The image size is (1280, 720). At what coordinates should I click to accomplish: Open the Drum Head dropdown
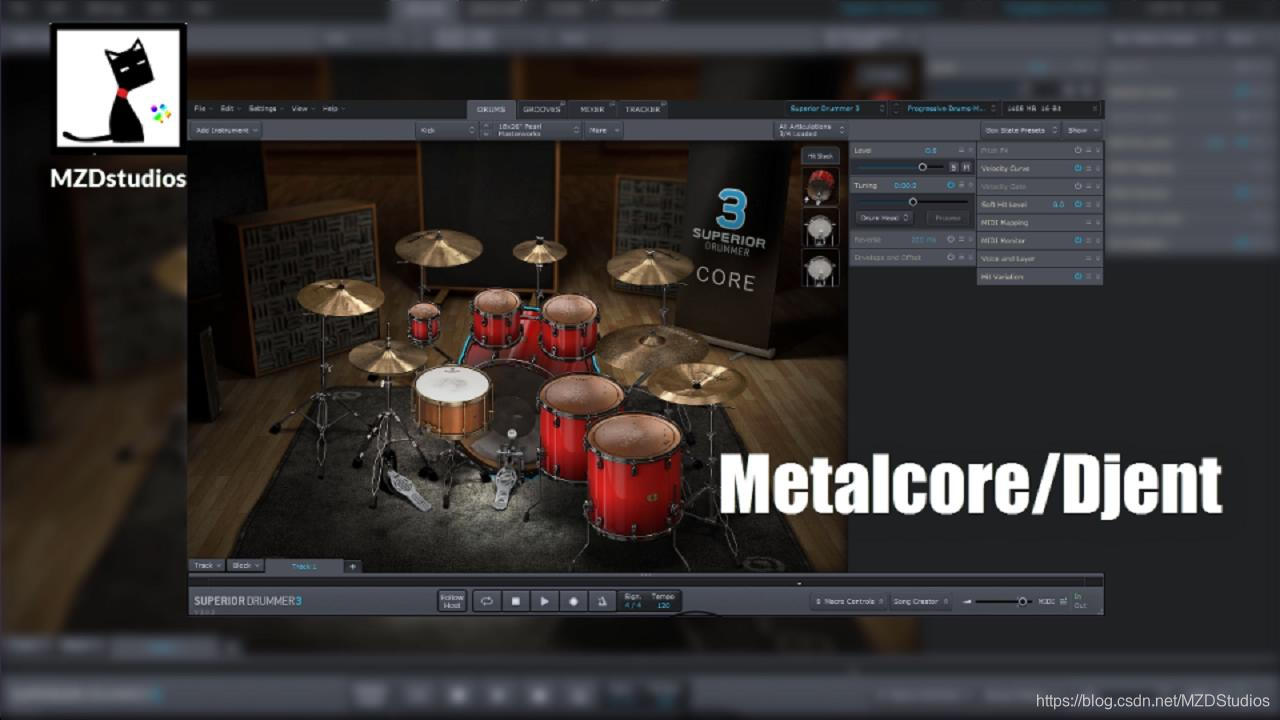tap(884, 217)
